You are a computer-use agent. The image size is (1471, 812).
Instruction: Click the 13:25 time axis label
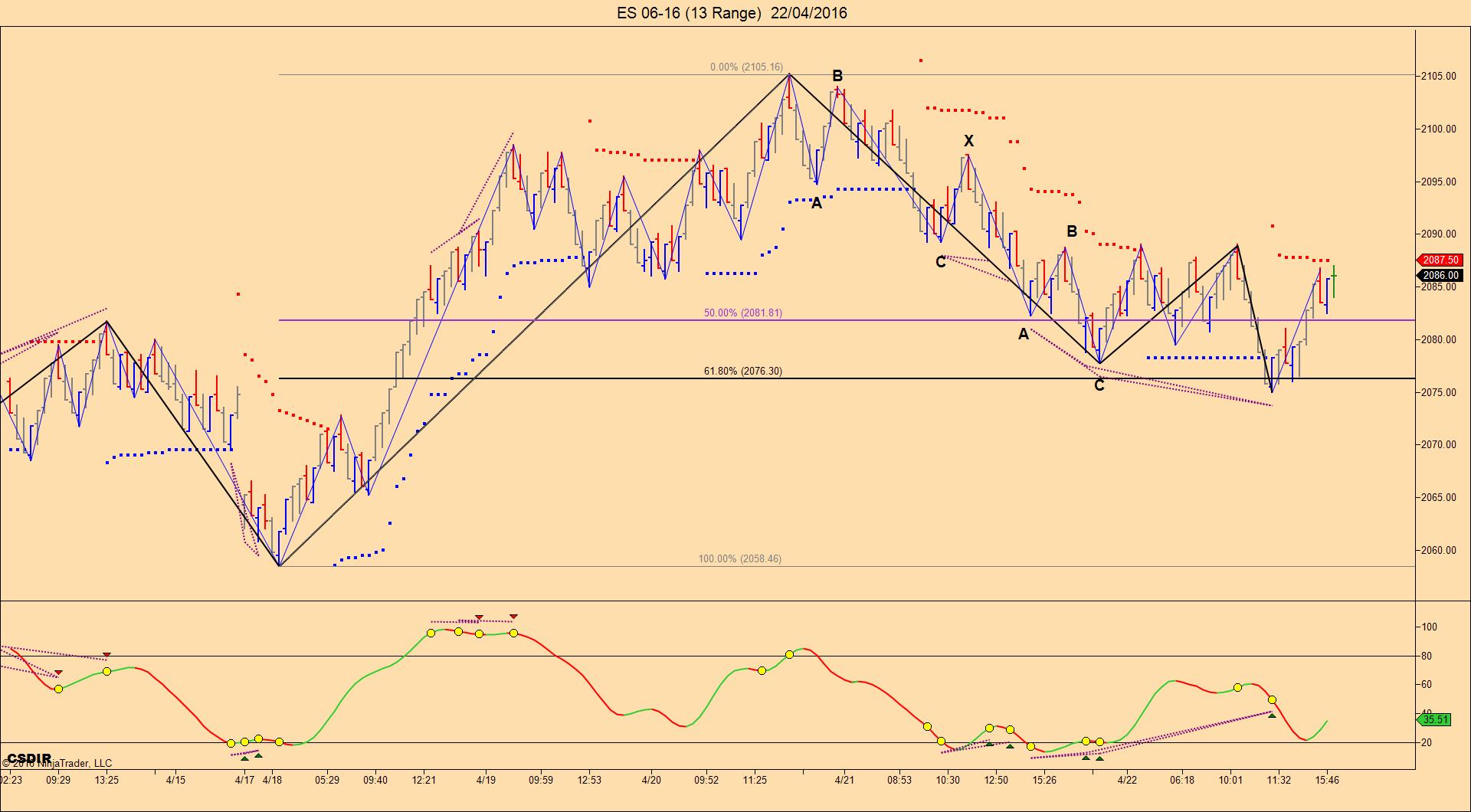(106, 781)
